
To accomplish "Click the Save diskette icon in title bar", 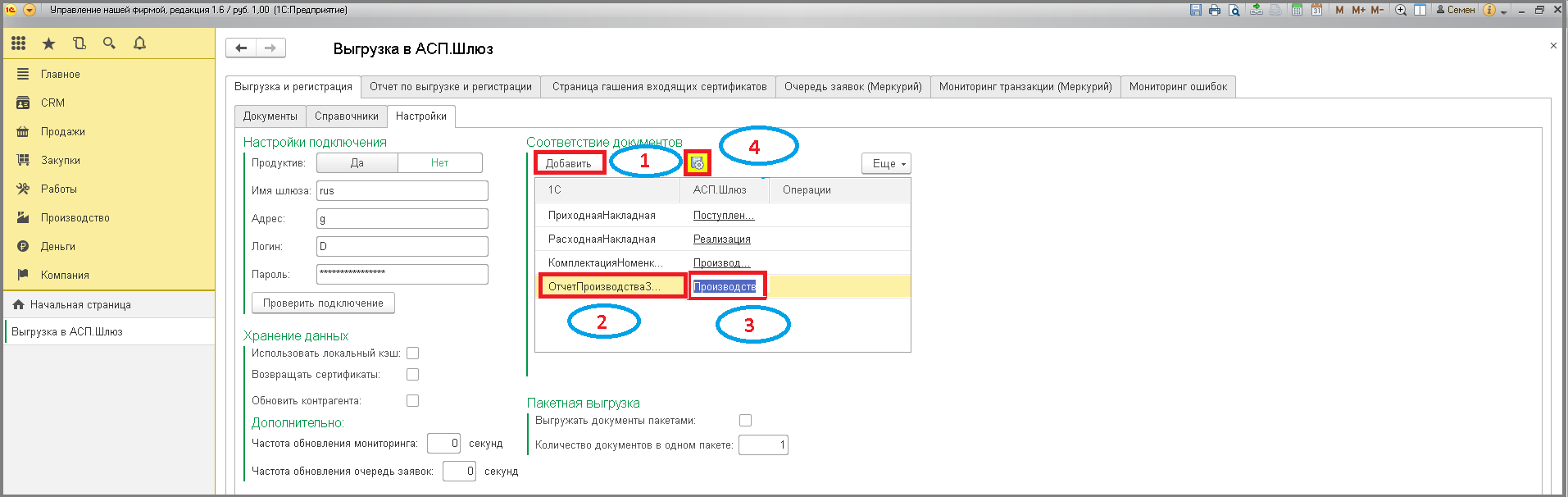I will pos(1196,10).
